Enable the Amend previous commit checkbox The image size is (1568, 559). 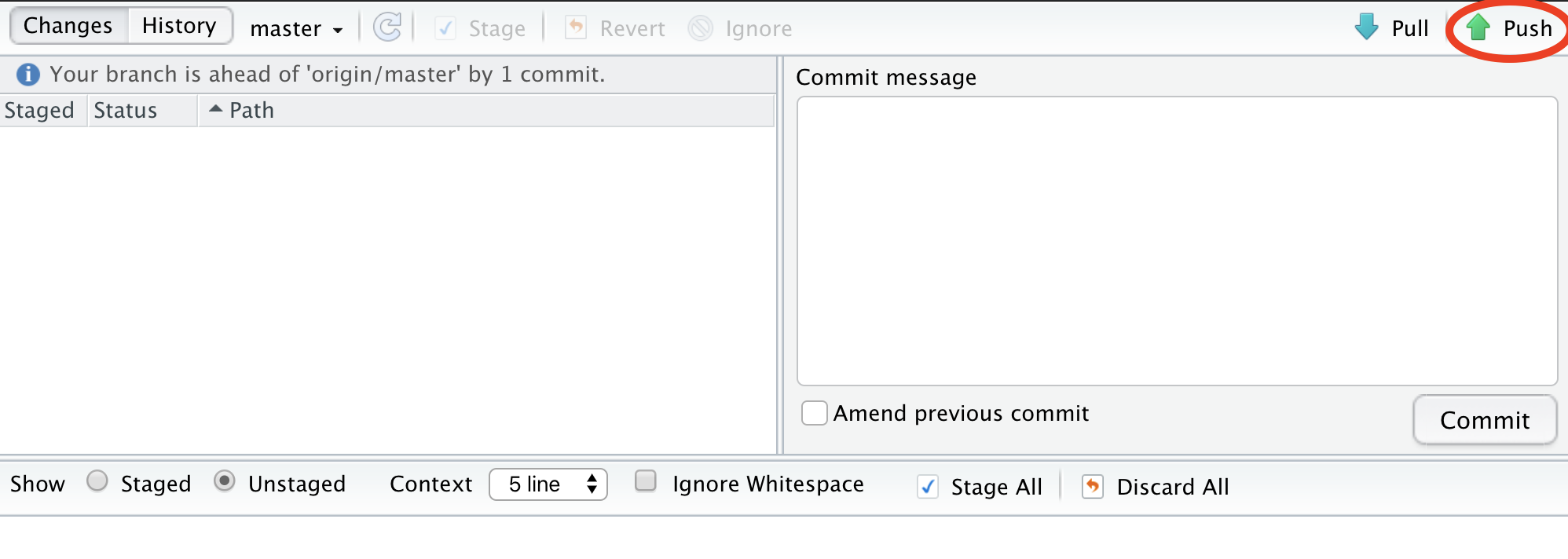click(x=815, y=413)
